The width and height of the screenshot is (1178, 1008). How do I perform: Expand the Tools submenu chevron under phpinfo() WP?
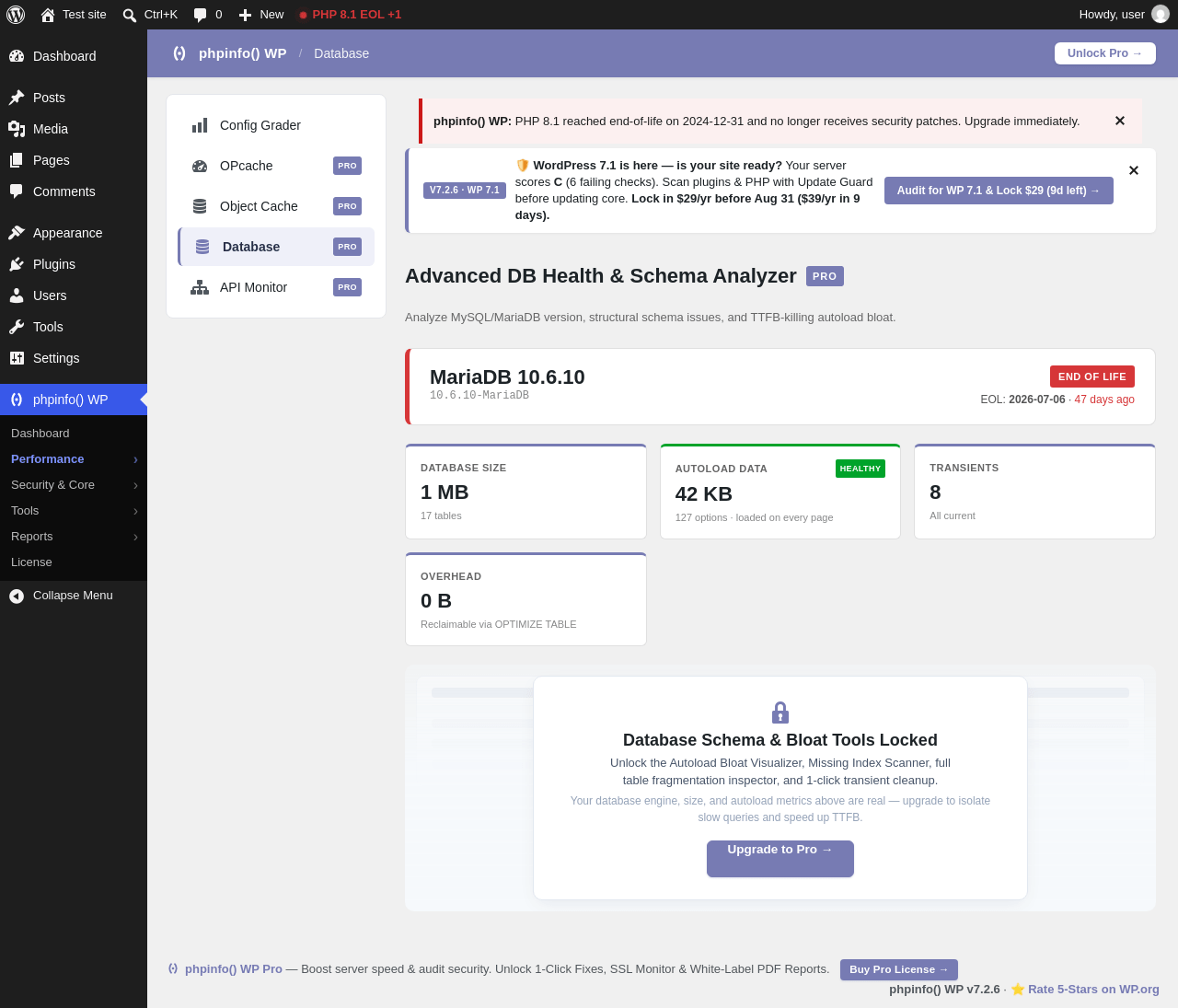click(135, 511)
